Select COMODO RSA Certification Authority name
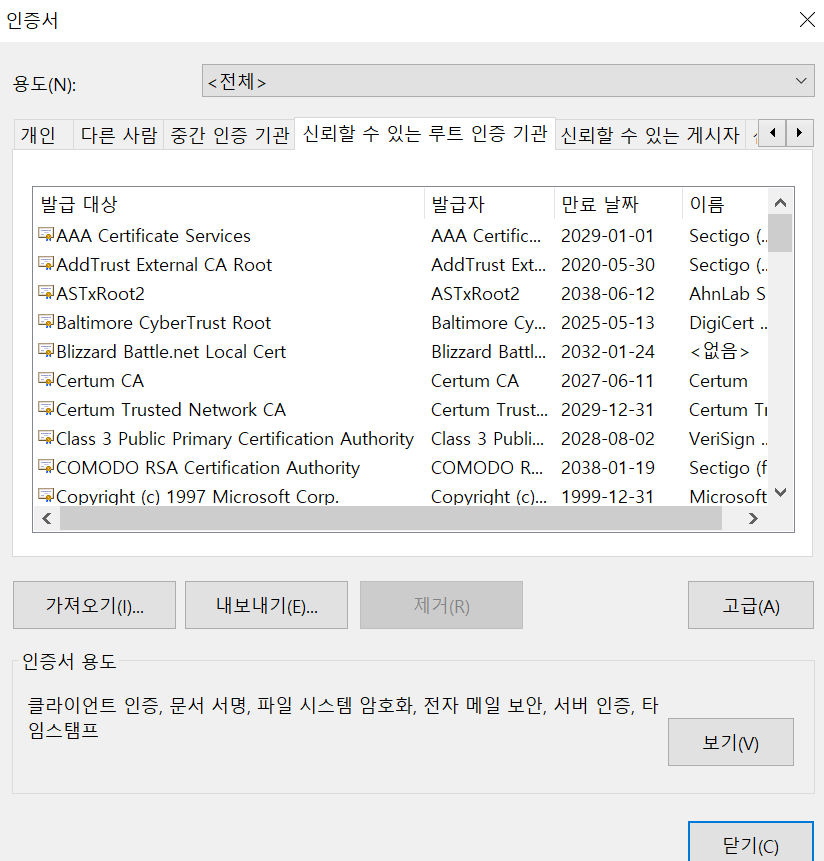Screen dimensions: 824x861 [208, 468]
